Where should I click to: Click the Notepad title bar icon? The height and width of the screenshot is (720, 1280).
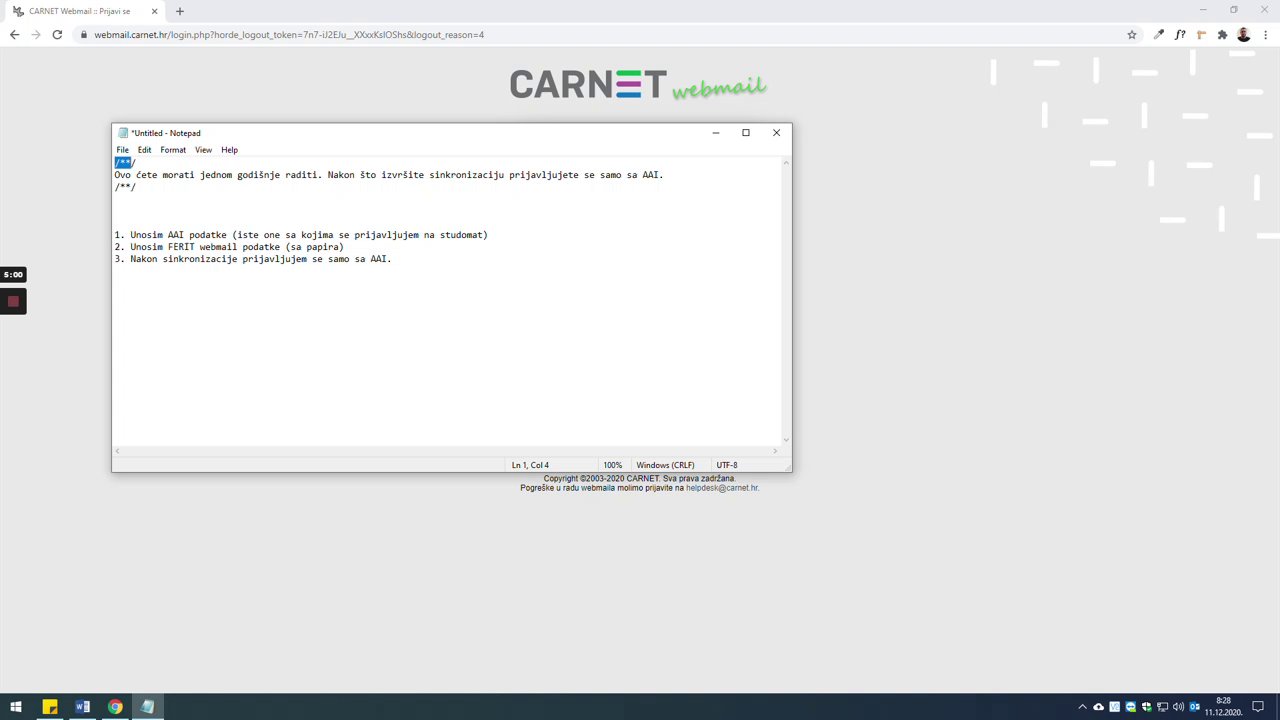[123, 133]
